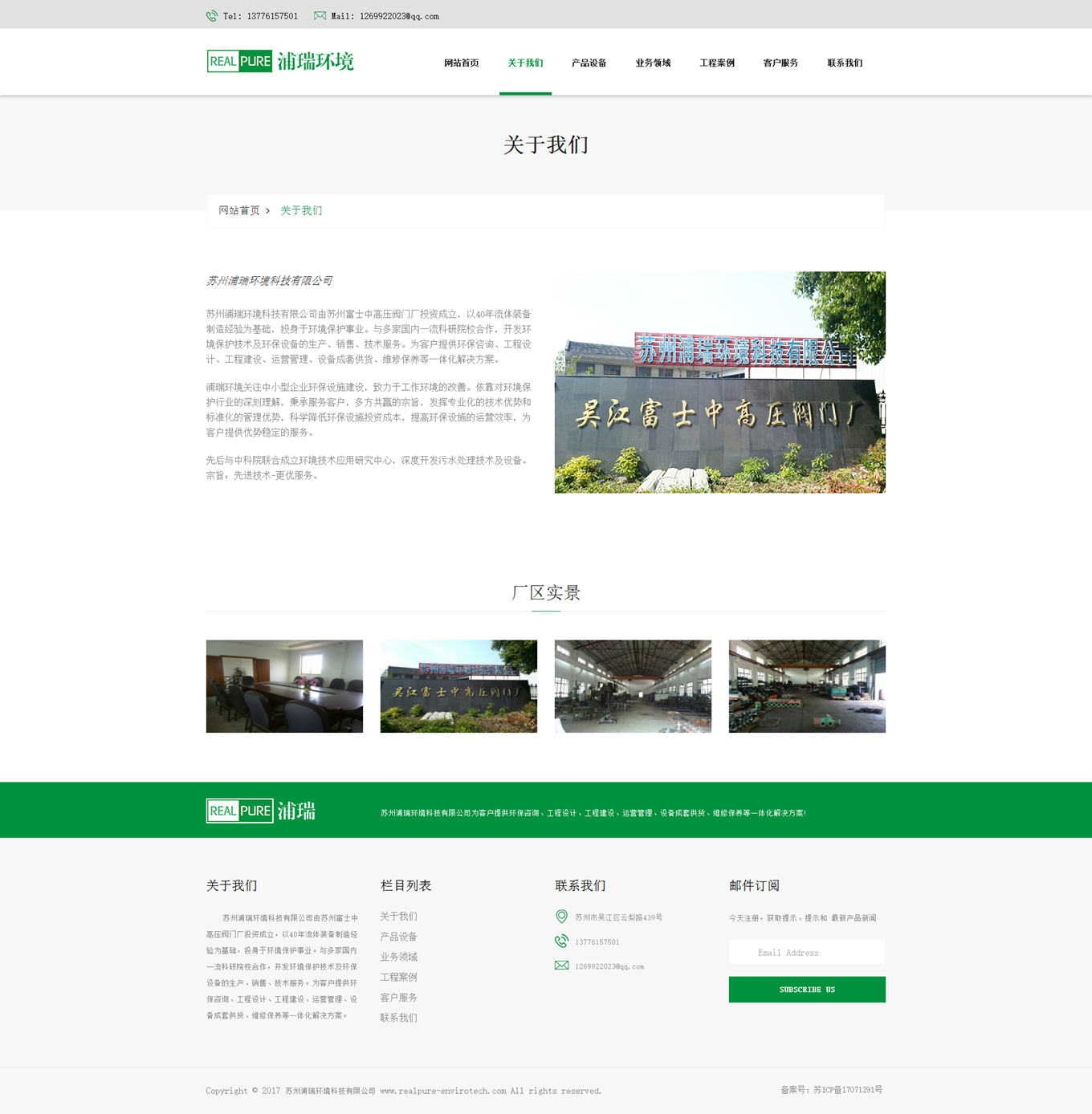Click the 网站首页 breadcrumb link
This screenshot has width=1092, height=1114.
click(x=239, y=210)
